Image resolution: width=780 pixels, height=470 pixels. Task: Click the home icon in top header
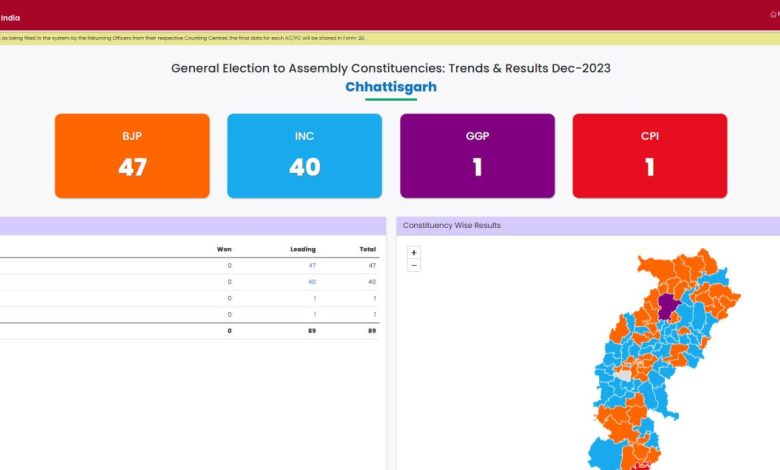point(772,14)
